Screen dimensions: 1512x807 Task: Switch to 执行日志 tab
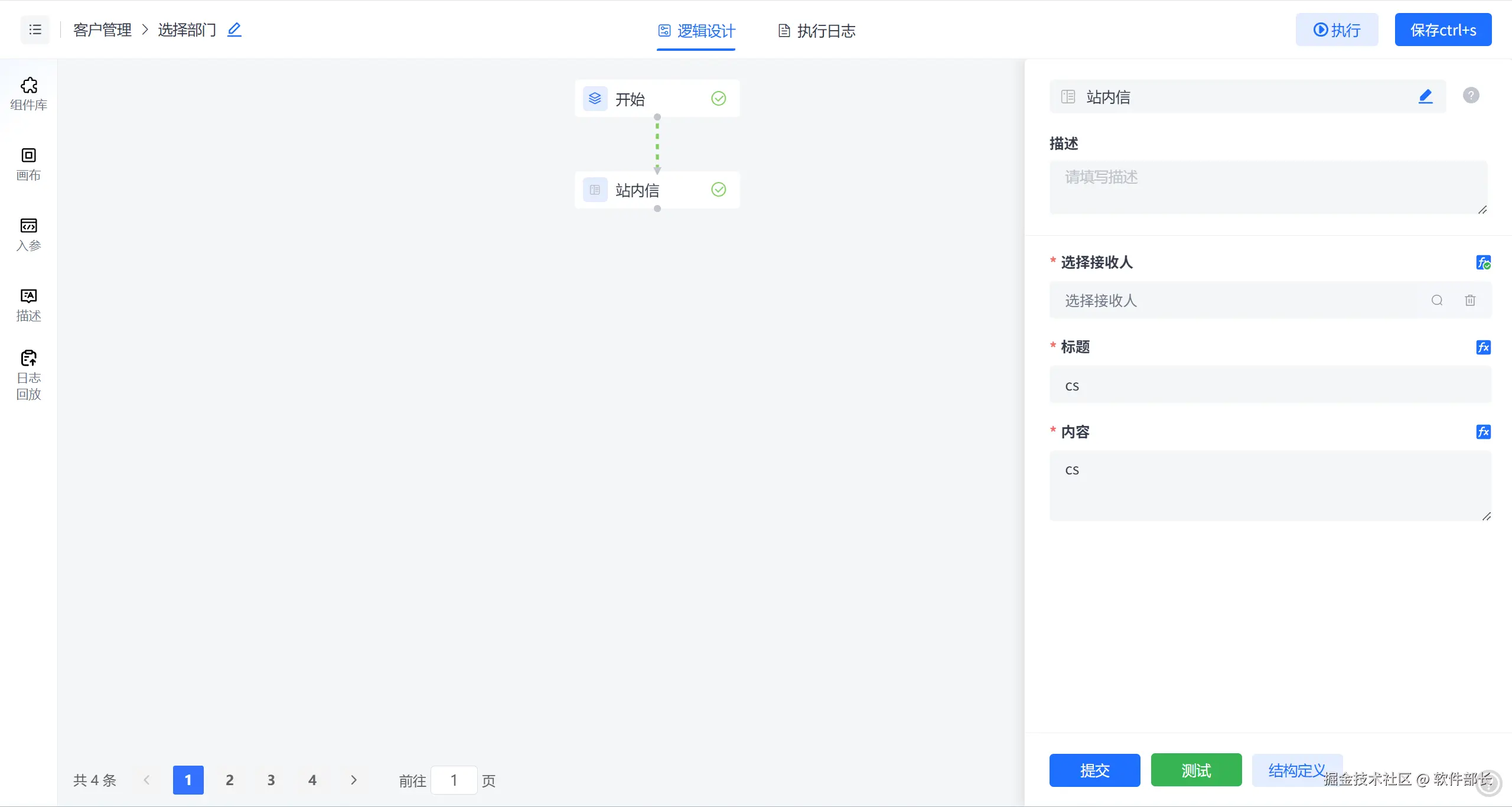coord(817,31)
